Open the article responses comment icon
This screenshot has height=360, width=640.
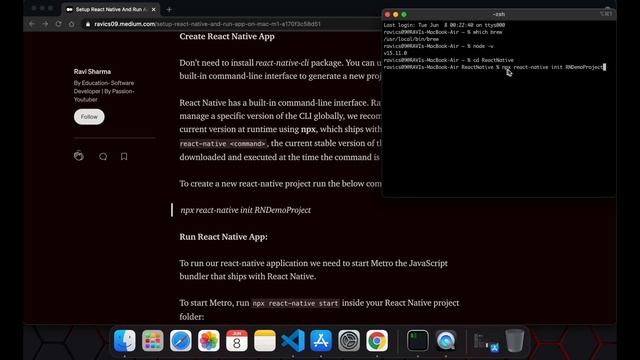click(103, 156)
